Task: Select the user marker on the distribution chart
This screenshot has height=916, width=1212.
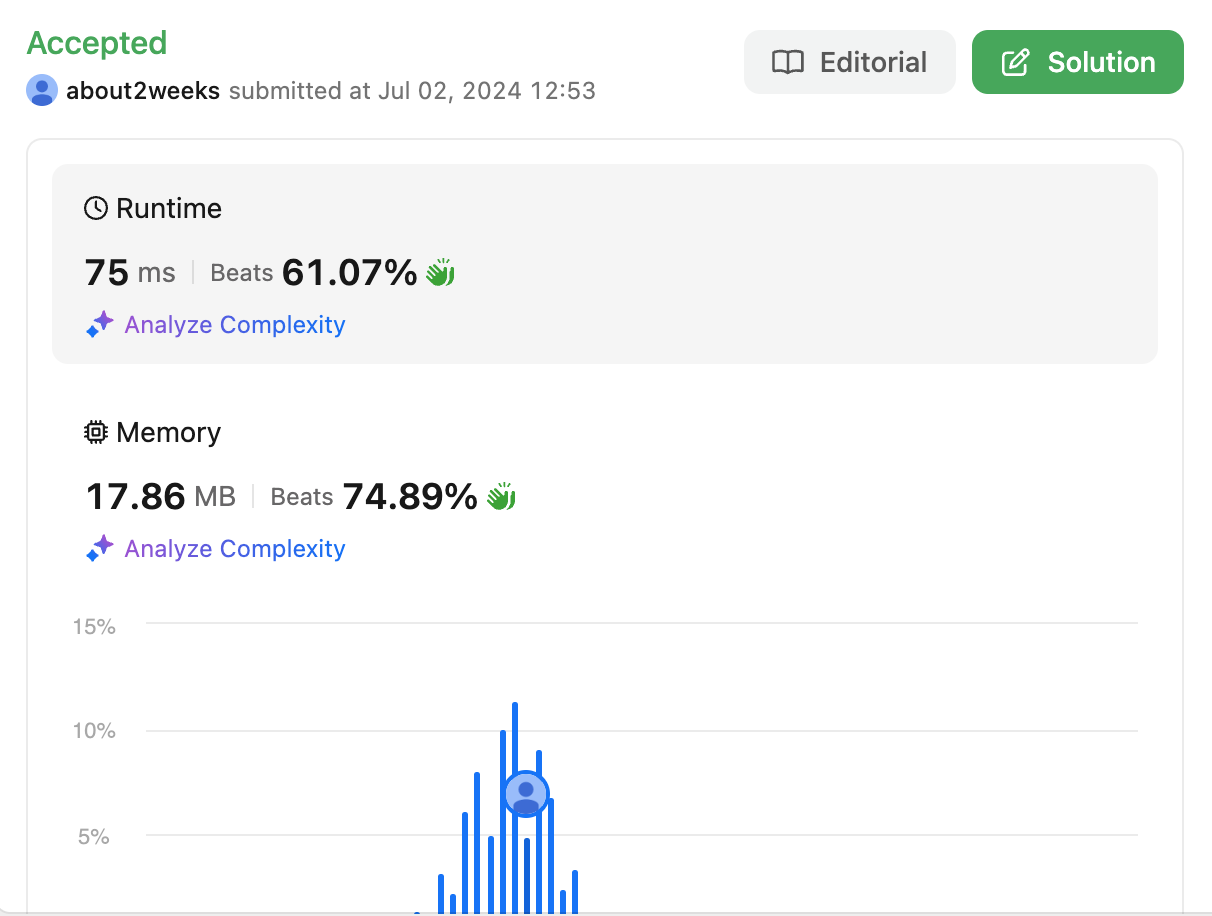Action: coord(526,794)
